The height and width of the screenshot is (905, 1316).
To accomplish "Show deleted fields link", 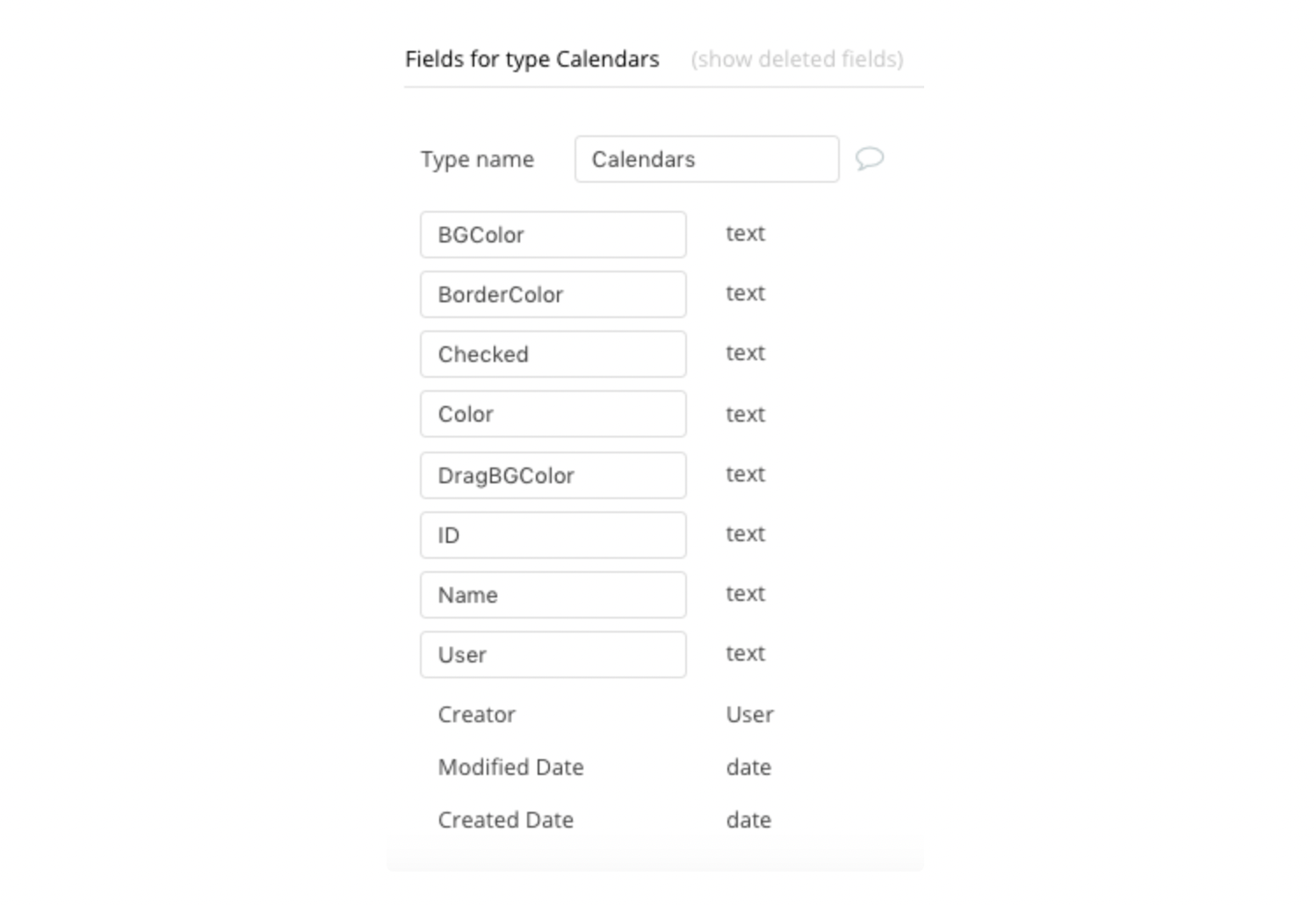I will pos(797,59).
